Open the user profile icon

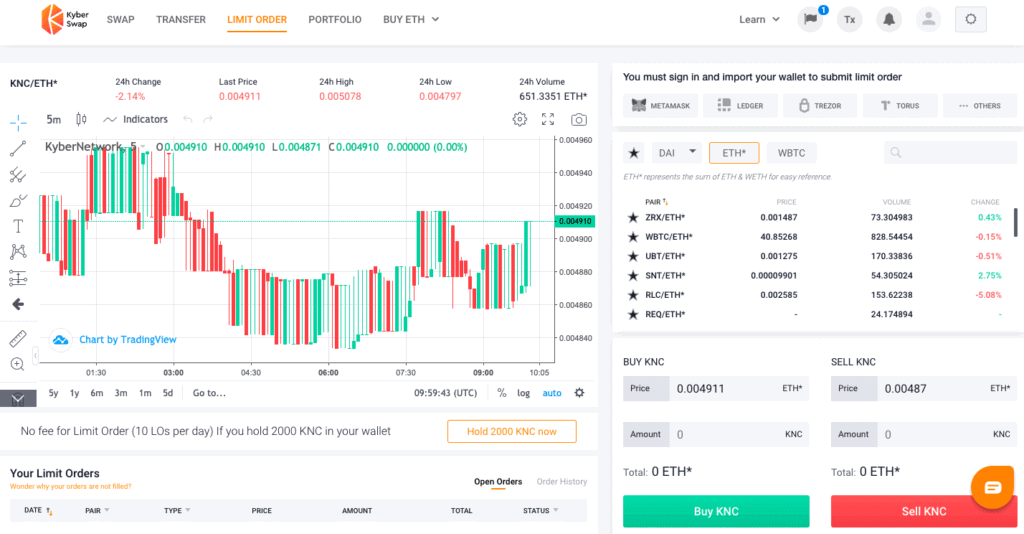(928, 20)
